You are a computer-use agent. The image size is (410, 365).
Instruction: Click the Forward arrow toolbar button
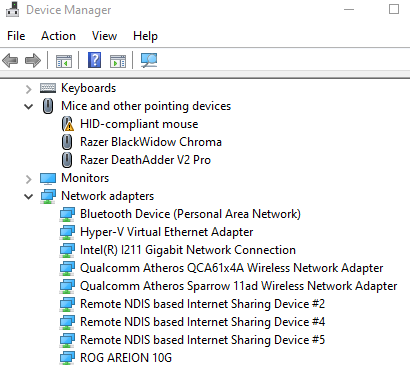33,61
